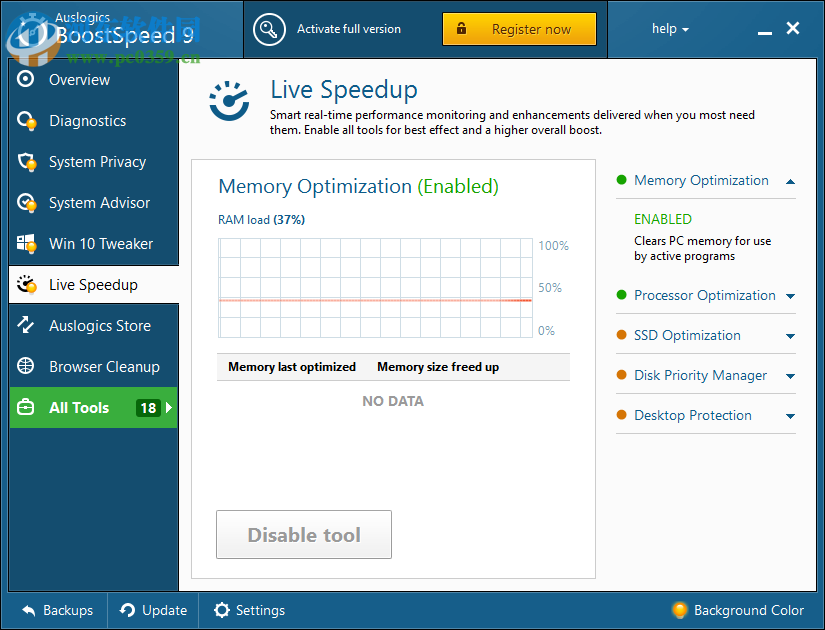Click Disable tool for Memory Optimization

(303, 534)
